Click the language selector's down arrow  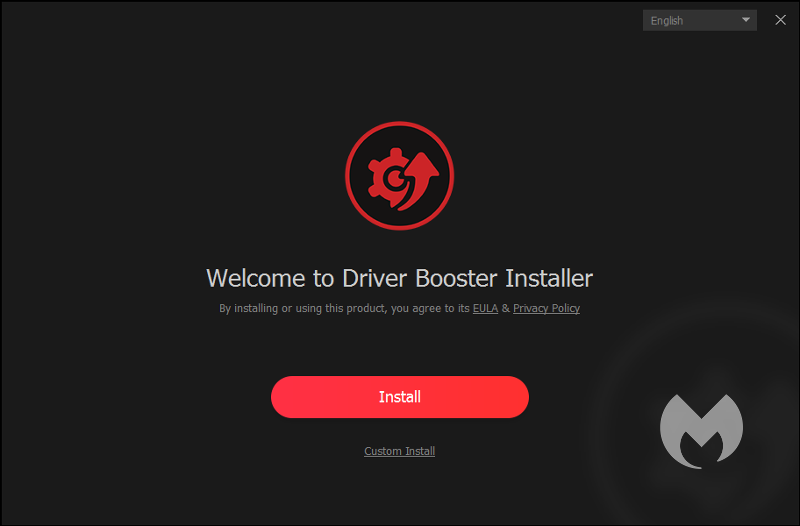point(746,20)
